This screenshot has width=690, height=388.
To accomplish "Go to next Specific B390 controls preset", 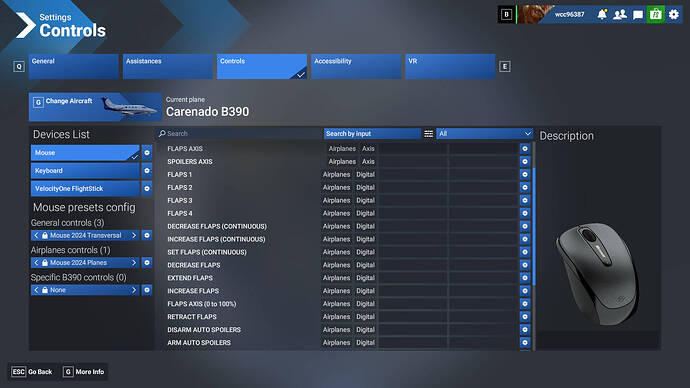I will 134,290.
